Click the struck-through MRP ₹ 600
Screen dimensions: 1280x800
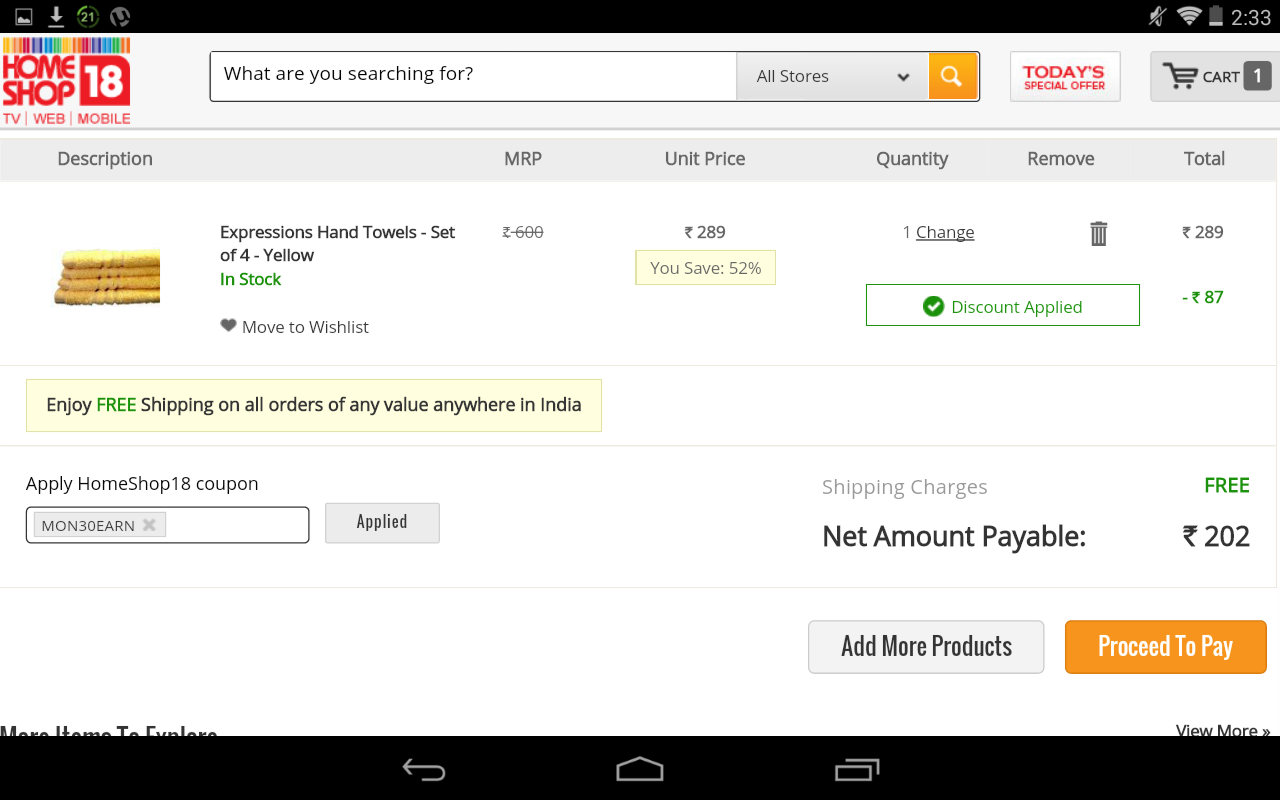[x=523, y=232]
